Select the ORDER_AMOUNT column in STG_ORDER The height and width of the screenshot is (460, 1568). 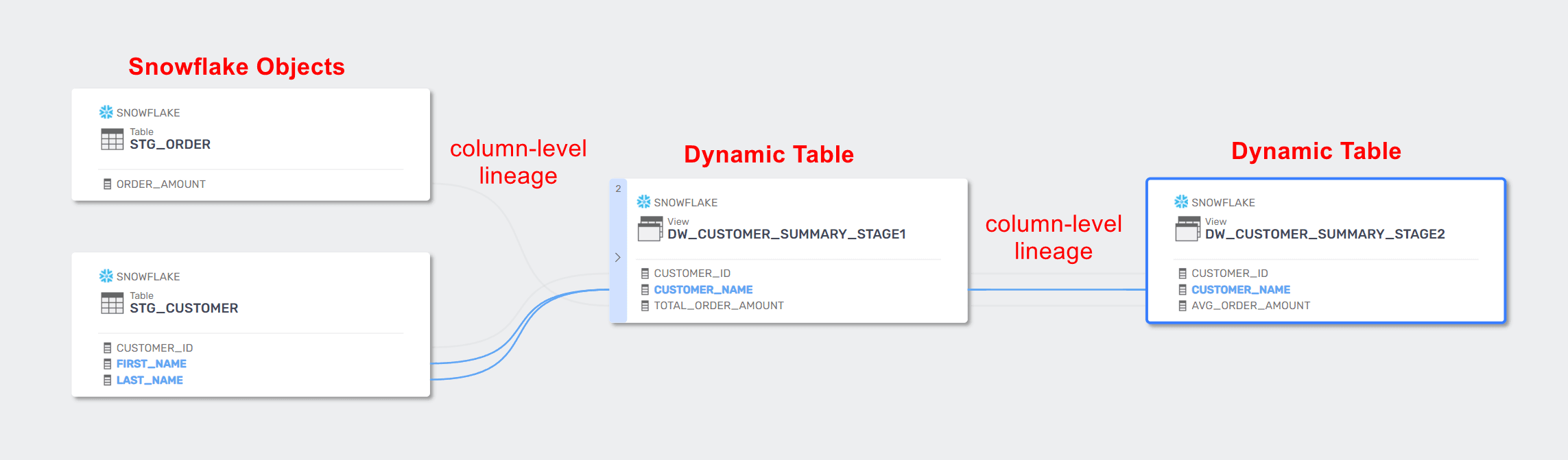click(x=161, y=184)
